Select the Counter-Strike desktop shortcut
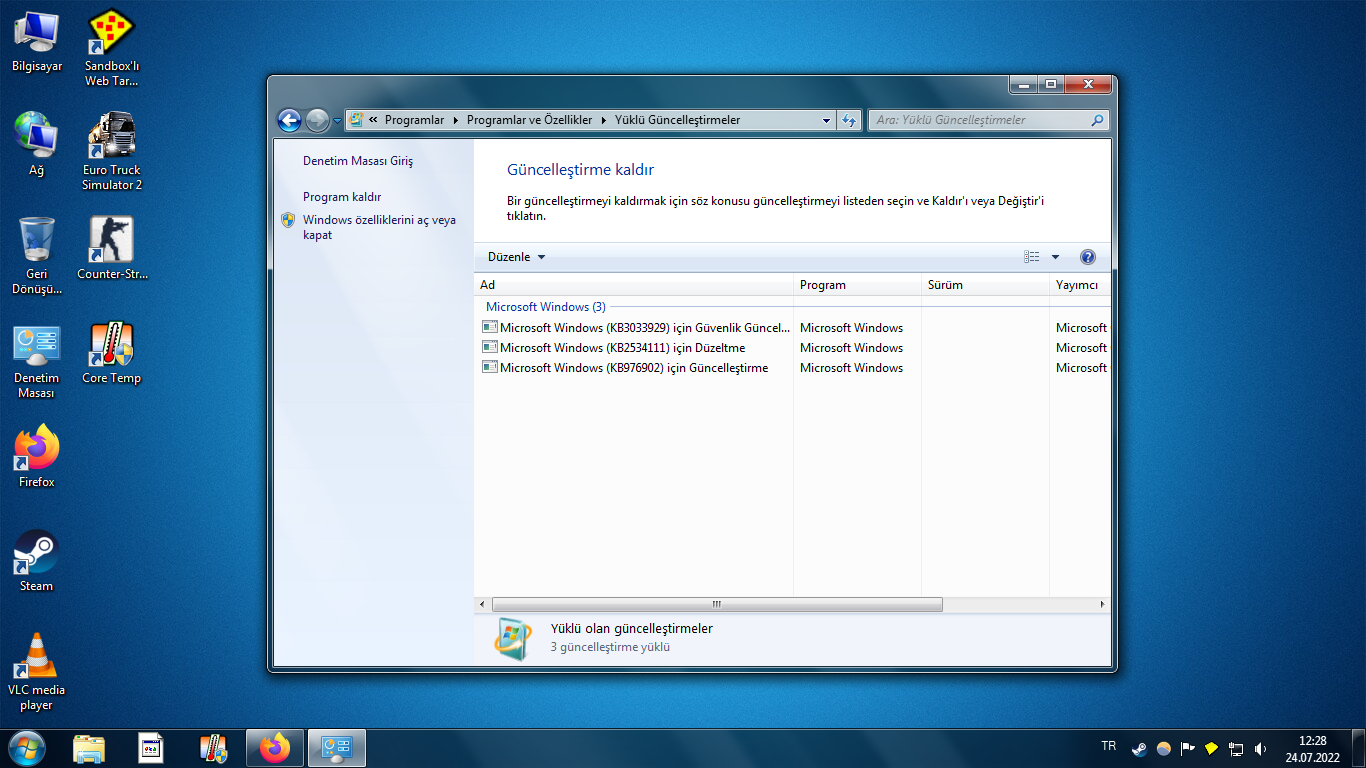This screenshot has height=768, width=1366. click(112, 249)
